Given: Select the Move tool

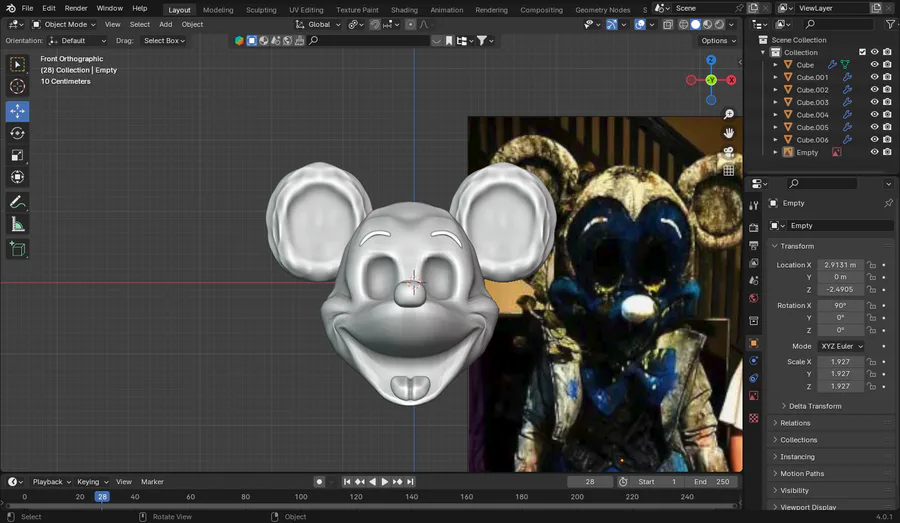Looking at the screenshot, I should (x=17, y=111).
